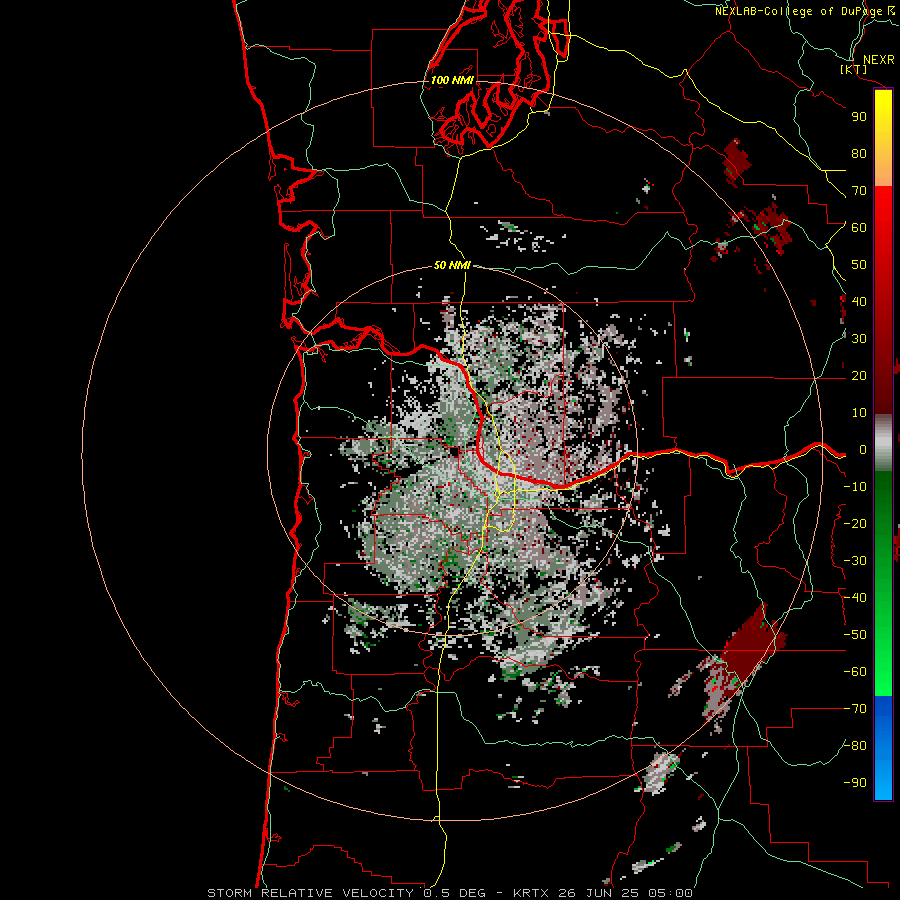900x900 pixels.
Task: Click the 0 value on the velocity scale
Action: tap(863, 450)
